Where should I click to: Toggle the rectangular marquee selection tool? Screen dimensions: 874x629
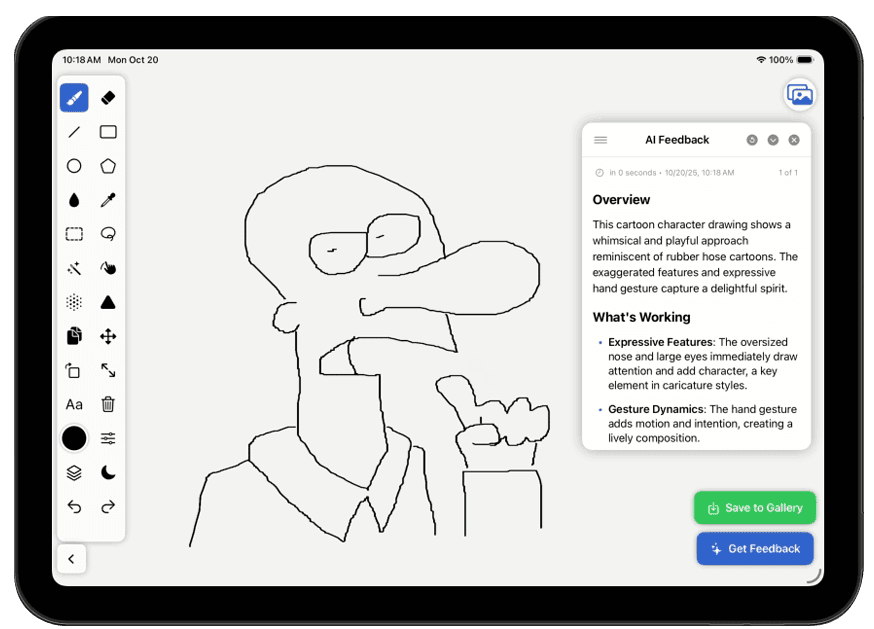(74, 234)
